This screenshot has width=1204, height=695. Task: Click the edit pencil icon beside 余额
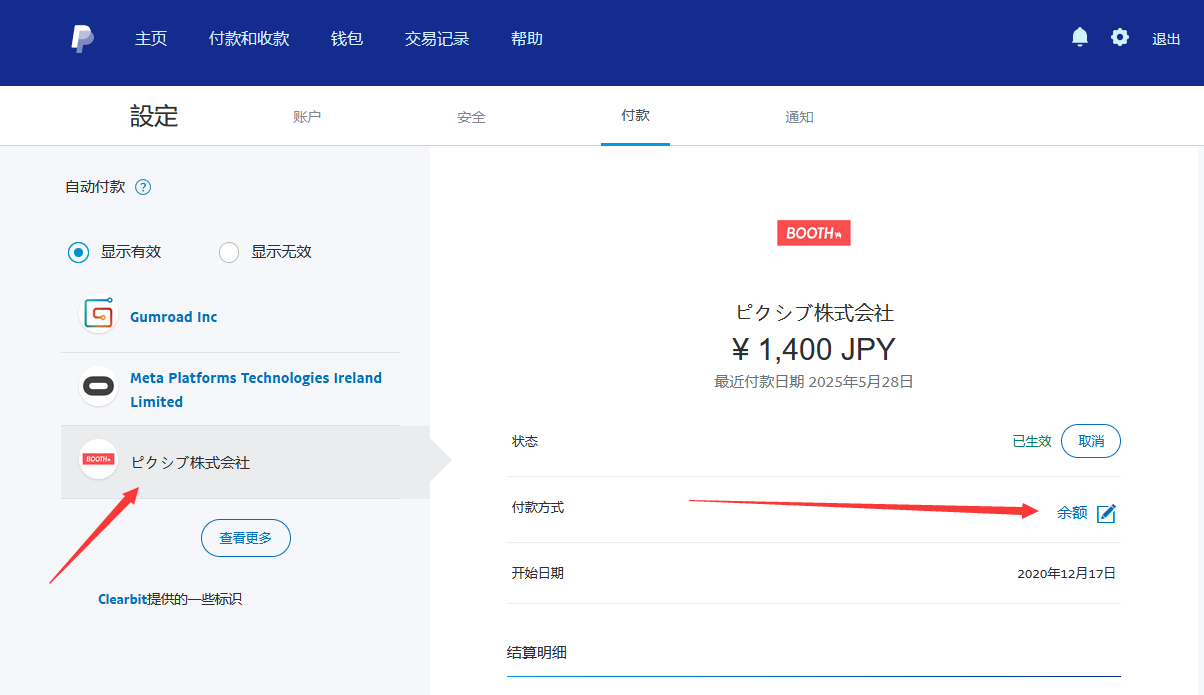tap(1106, 513)
